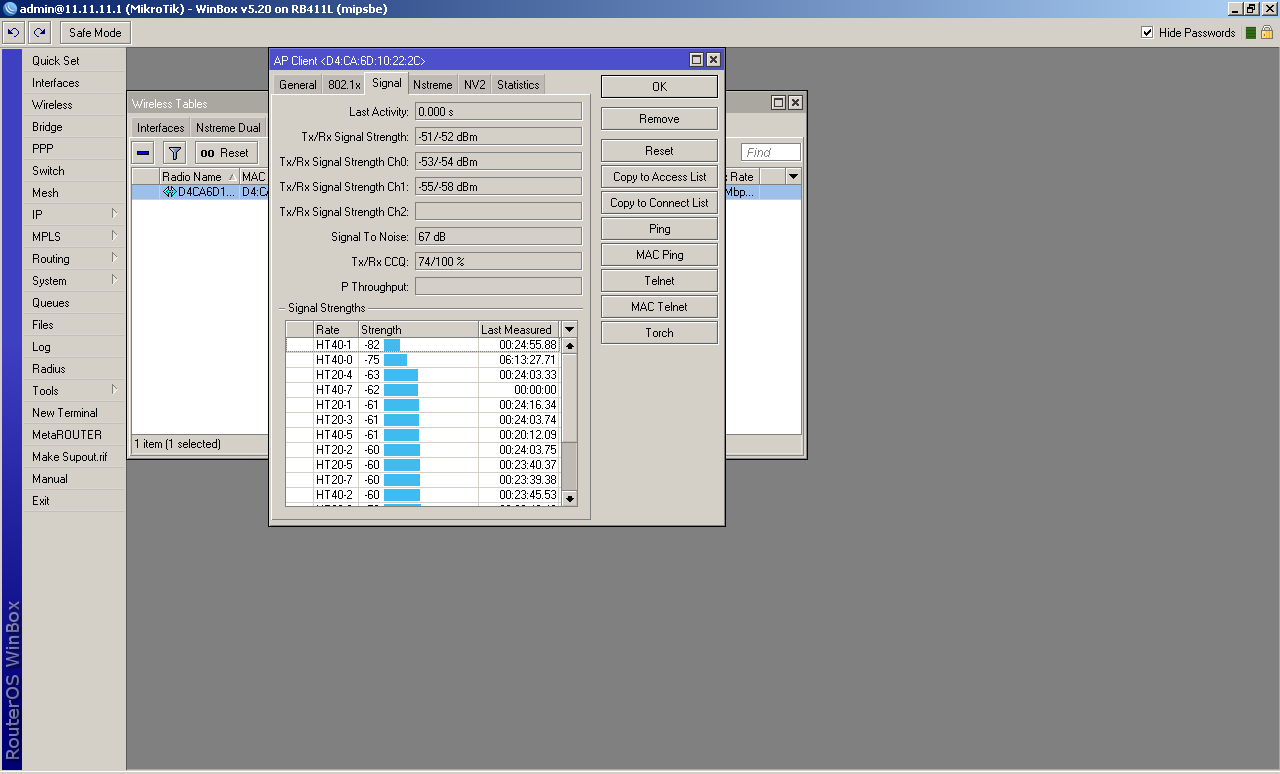Click Copy to Connect List button
Screen dimensions: 1280x774
click(659, 203)
